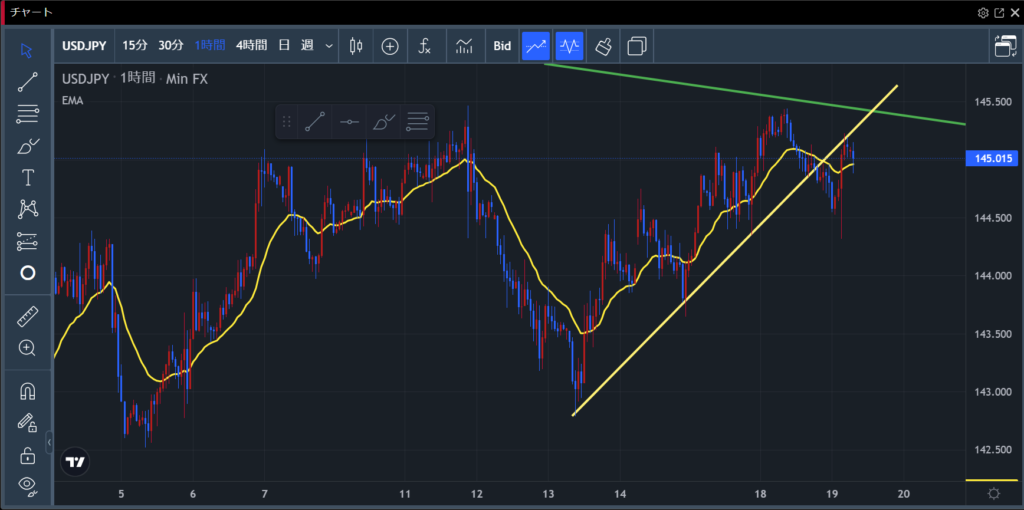This screenshot has width=1024, height=510.
Task: Select the brush drawing tool in sidebar
Action: point(27,146)
